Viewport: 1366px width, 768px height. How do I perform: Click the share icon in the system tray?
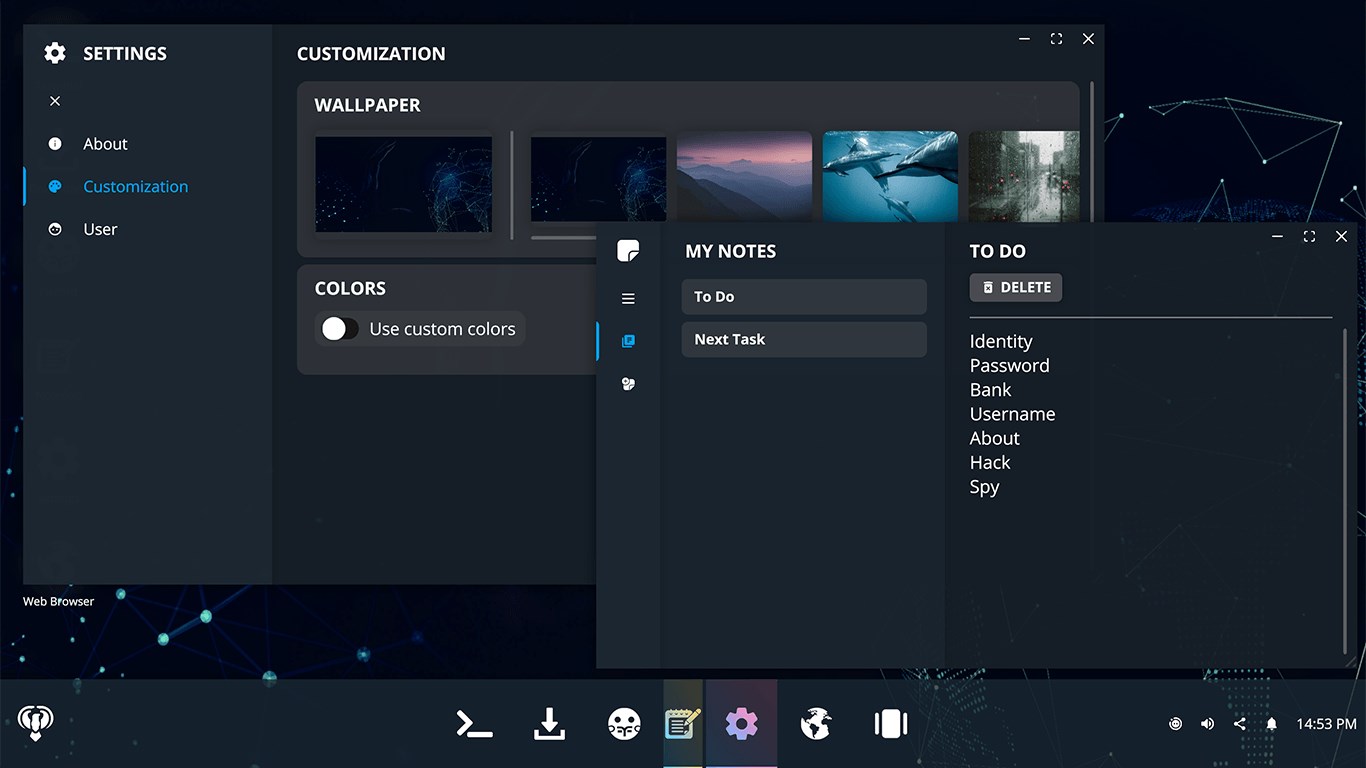1240,724
